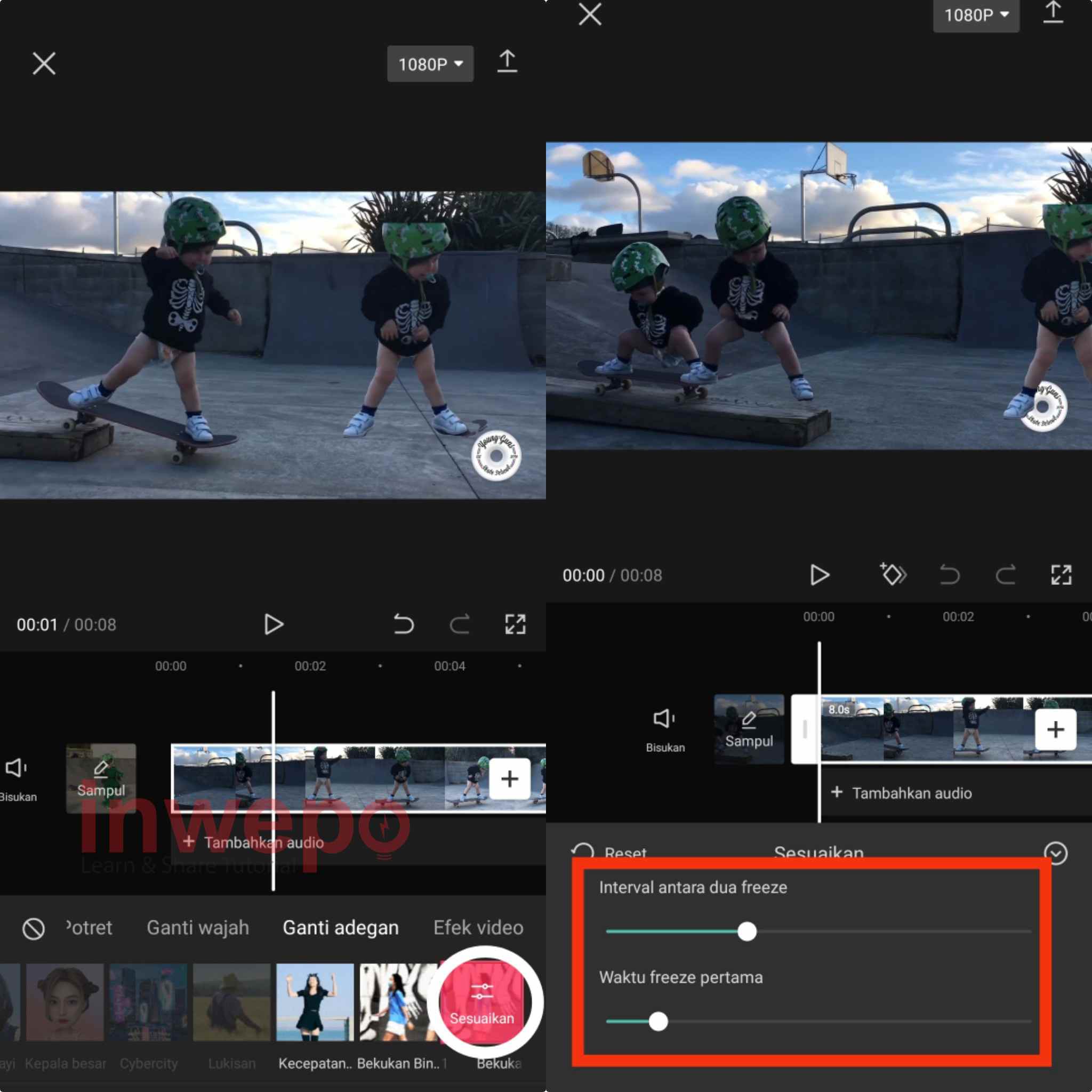Open 1080P resolution dropdown in right panel
1092x1092 pixels.
coord(976,15)
